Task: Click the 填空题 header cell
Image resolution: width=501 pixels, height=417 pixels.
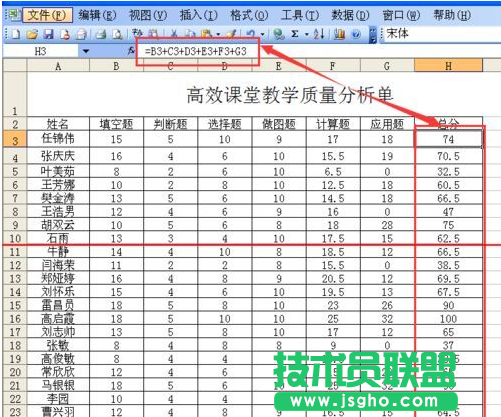Action: [x=116, y=124]
